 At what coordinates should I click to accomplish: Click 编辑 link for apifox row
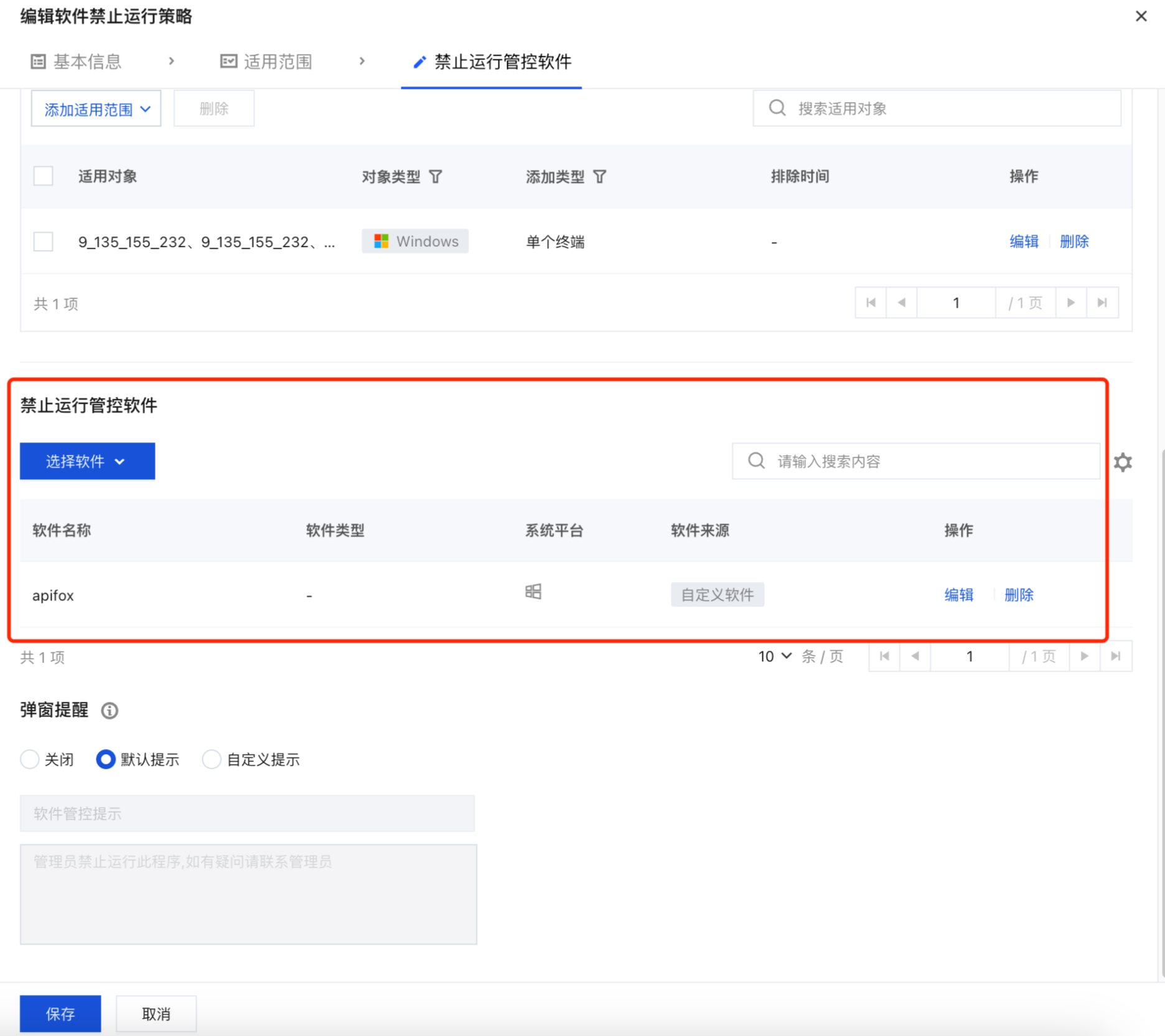[x=958, y=595]
